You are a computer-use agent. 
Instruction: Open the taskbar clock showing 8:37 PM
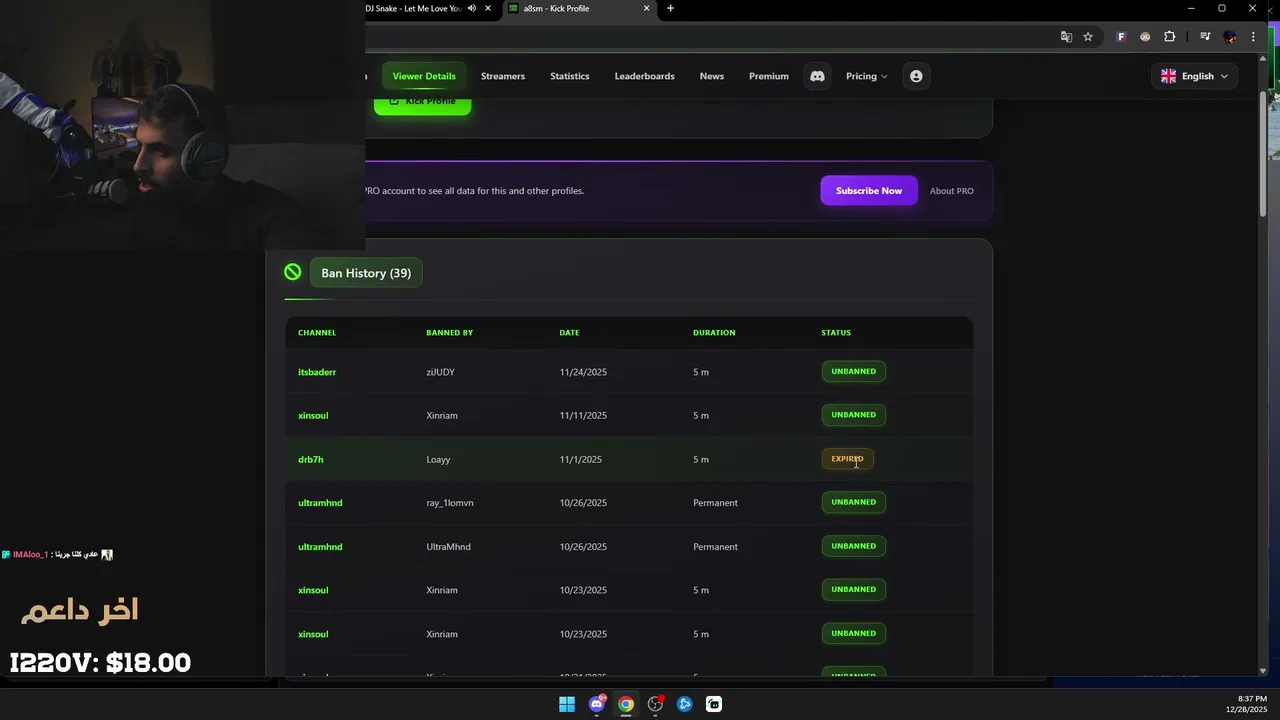pyautogui.click(x=1246, y=704)
